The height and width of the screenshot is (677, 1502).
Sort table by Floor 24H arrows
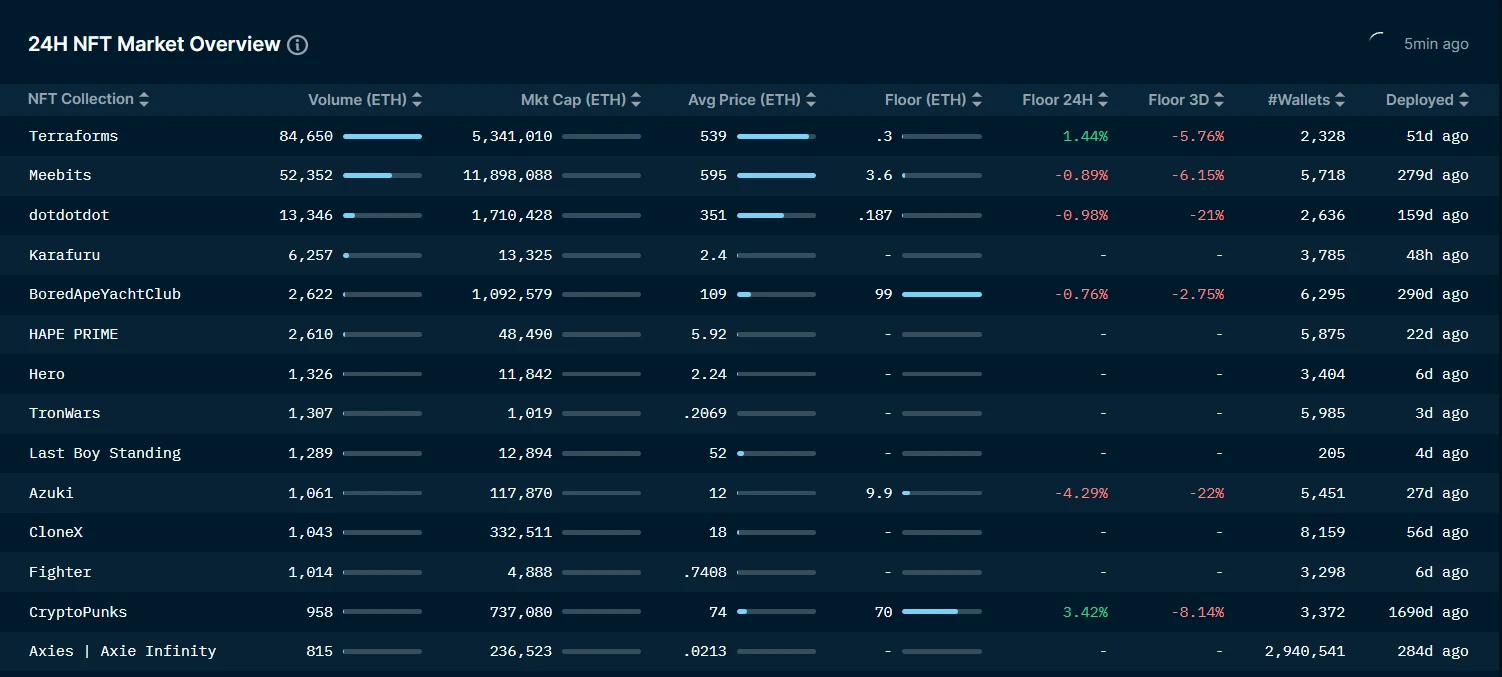point(1103,100)
